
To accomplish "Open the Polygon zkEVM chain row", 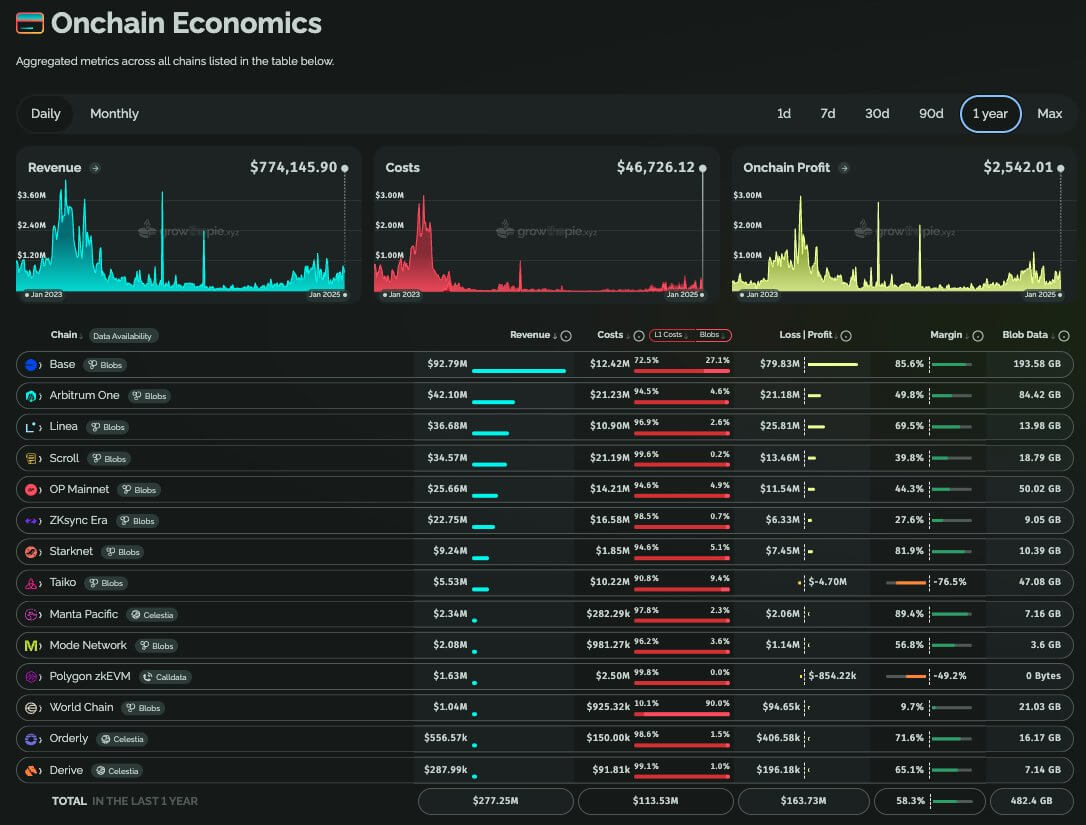I will (90, 677).
